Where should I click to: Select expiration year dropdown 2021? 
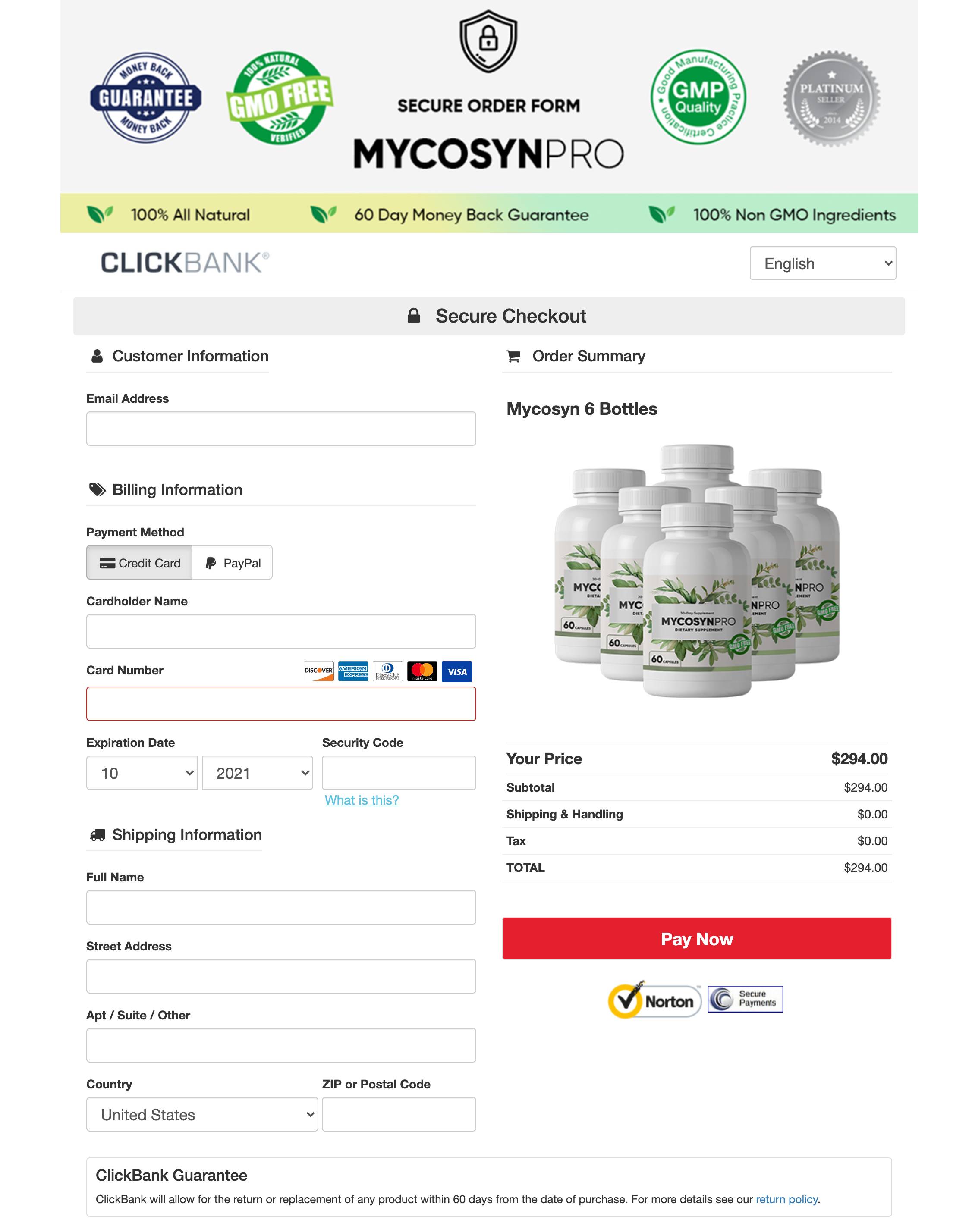[257, 771]
